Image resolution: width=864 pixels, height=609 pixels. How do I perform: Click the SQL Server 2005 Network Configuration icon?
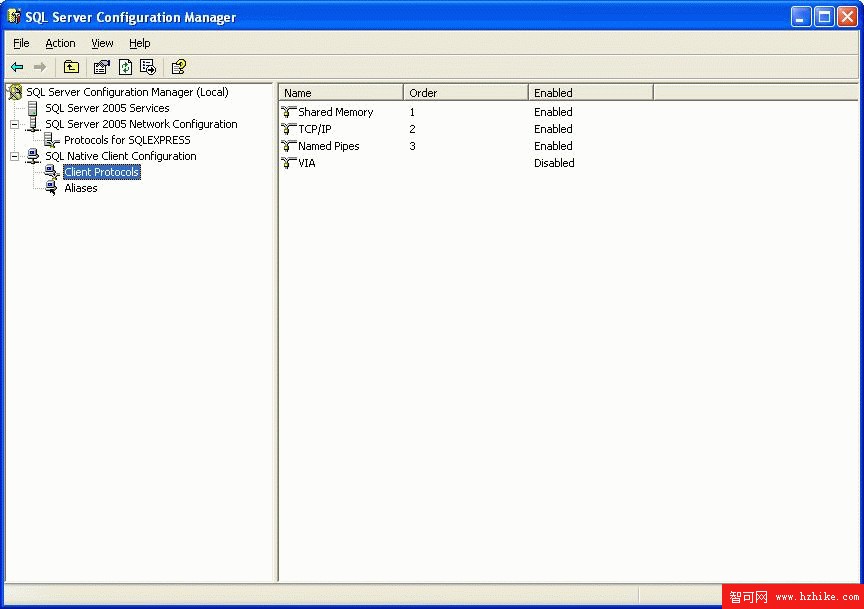coord(33,124)
